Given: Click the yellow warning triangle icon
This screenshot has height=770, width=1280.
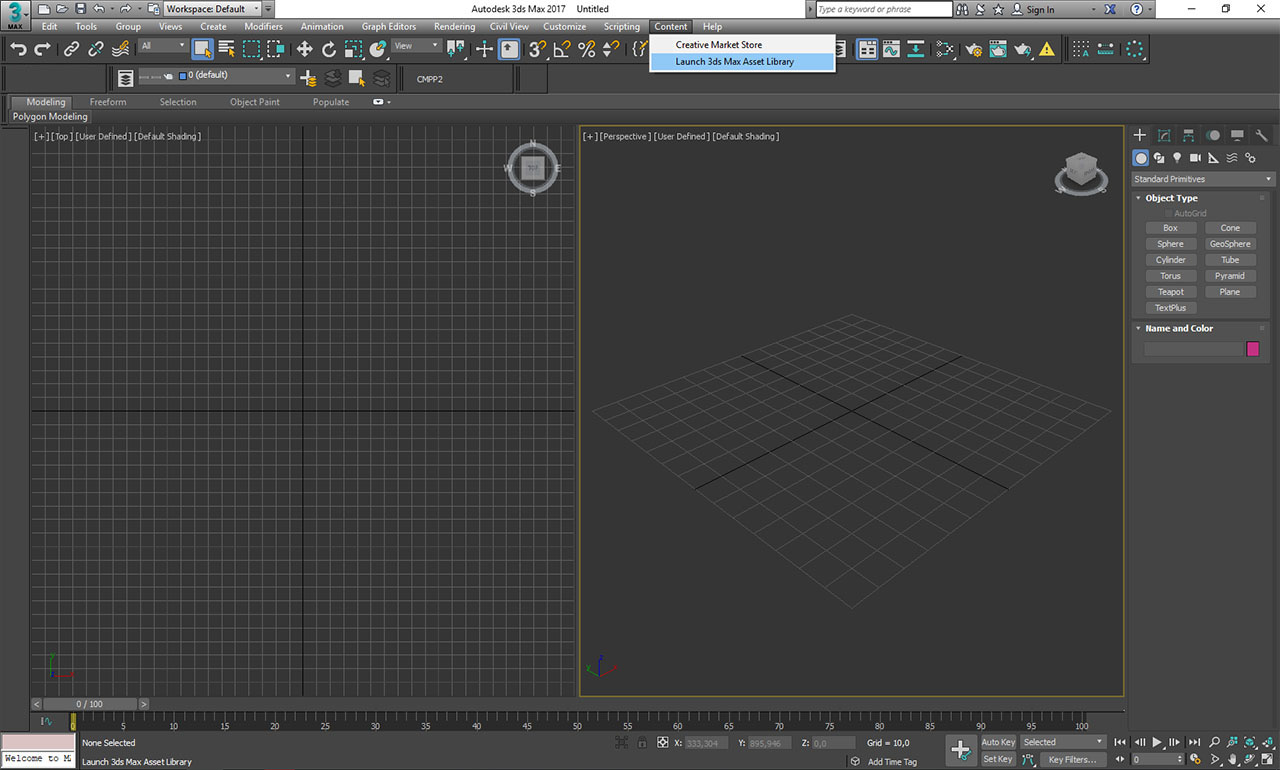Looking at the screenshot, I should (x=1047, y=49).
